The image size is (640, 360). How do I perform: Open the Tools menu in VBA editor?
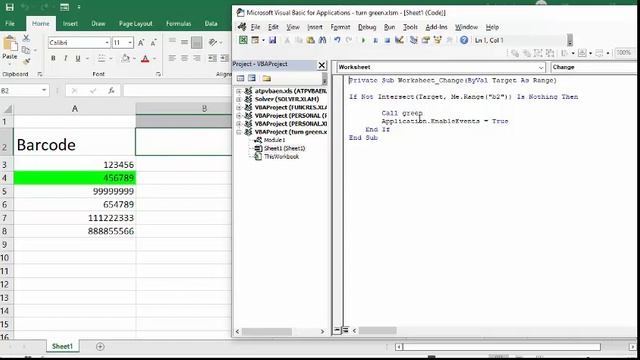click(x=410, y=27)
